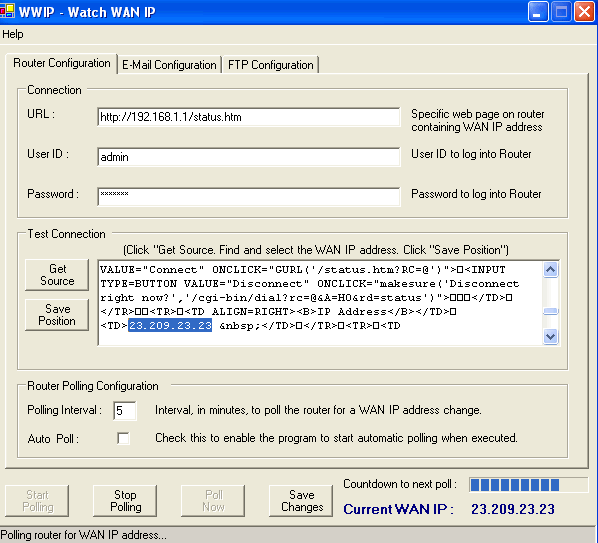Switch to the FTP Configuration tab
598x543 pixels.
click(x=271, y=65)
